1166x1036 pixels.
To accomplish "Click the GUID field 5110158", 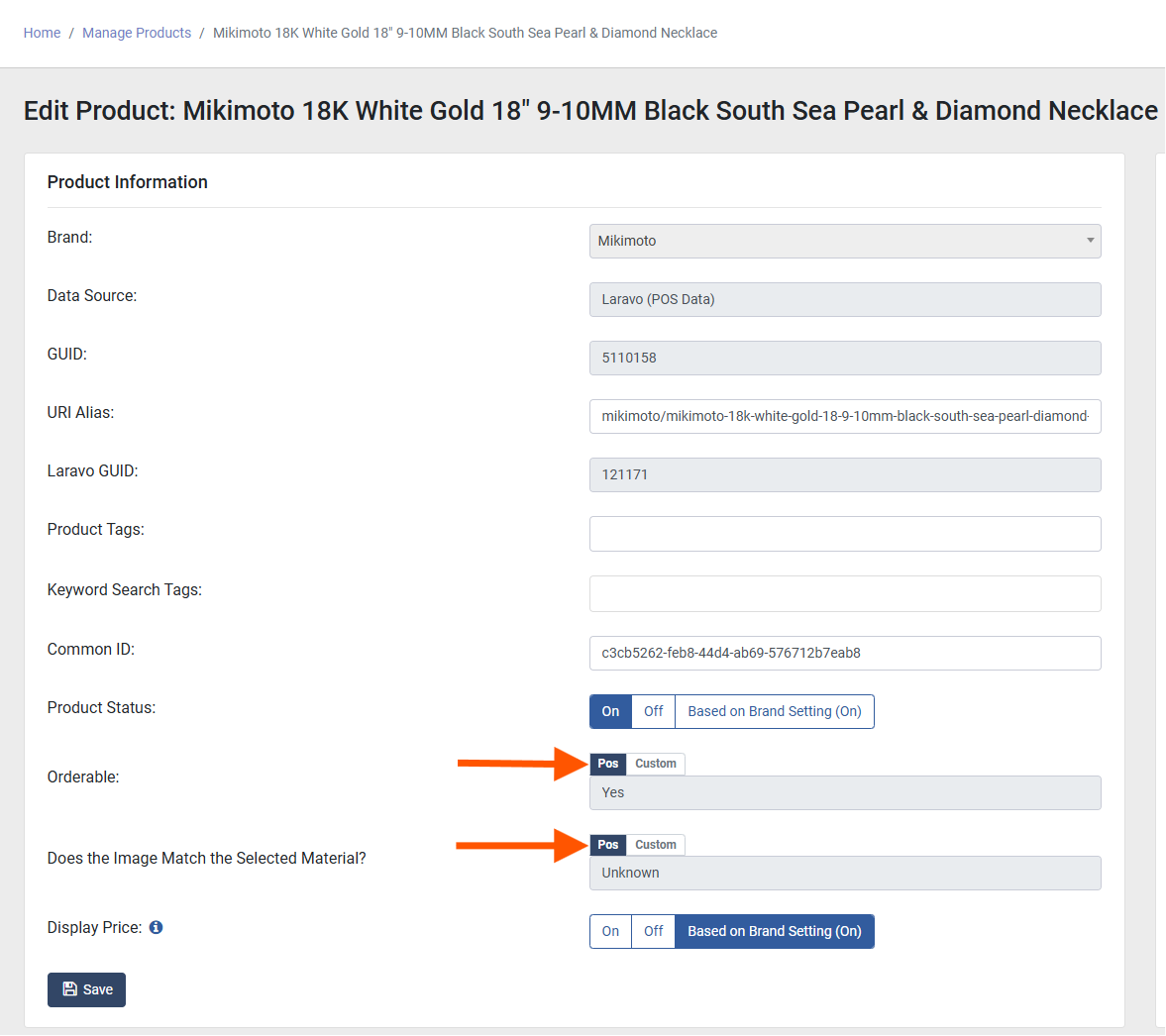I will click(x=845, y=358).
